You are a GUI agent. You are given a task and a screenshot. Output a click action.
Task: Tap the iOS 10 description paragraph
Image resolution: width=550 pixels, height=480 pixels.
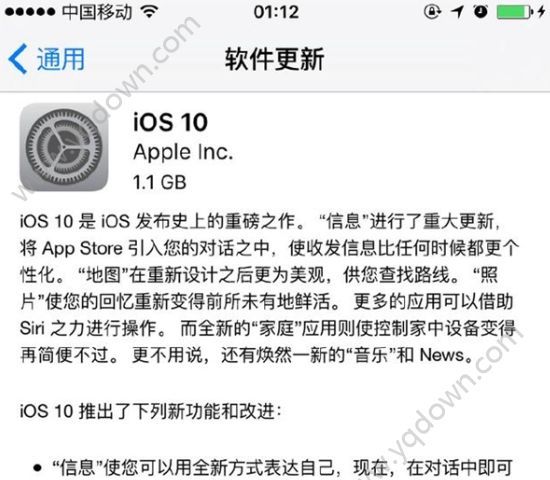269,288
